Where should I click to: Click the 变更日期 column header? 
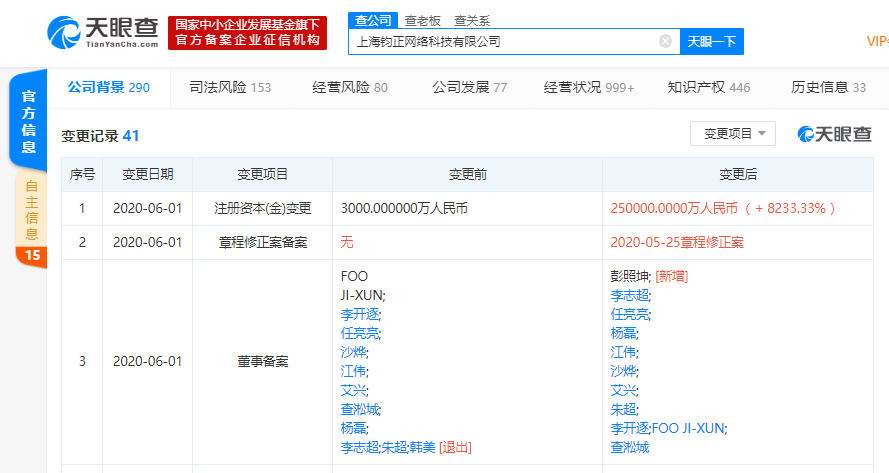(148, 175)
